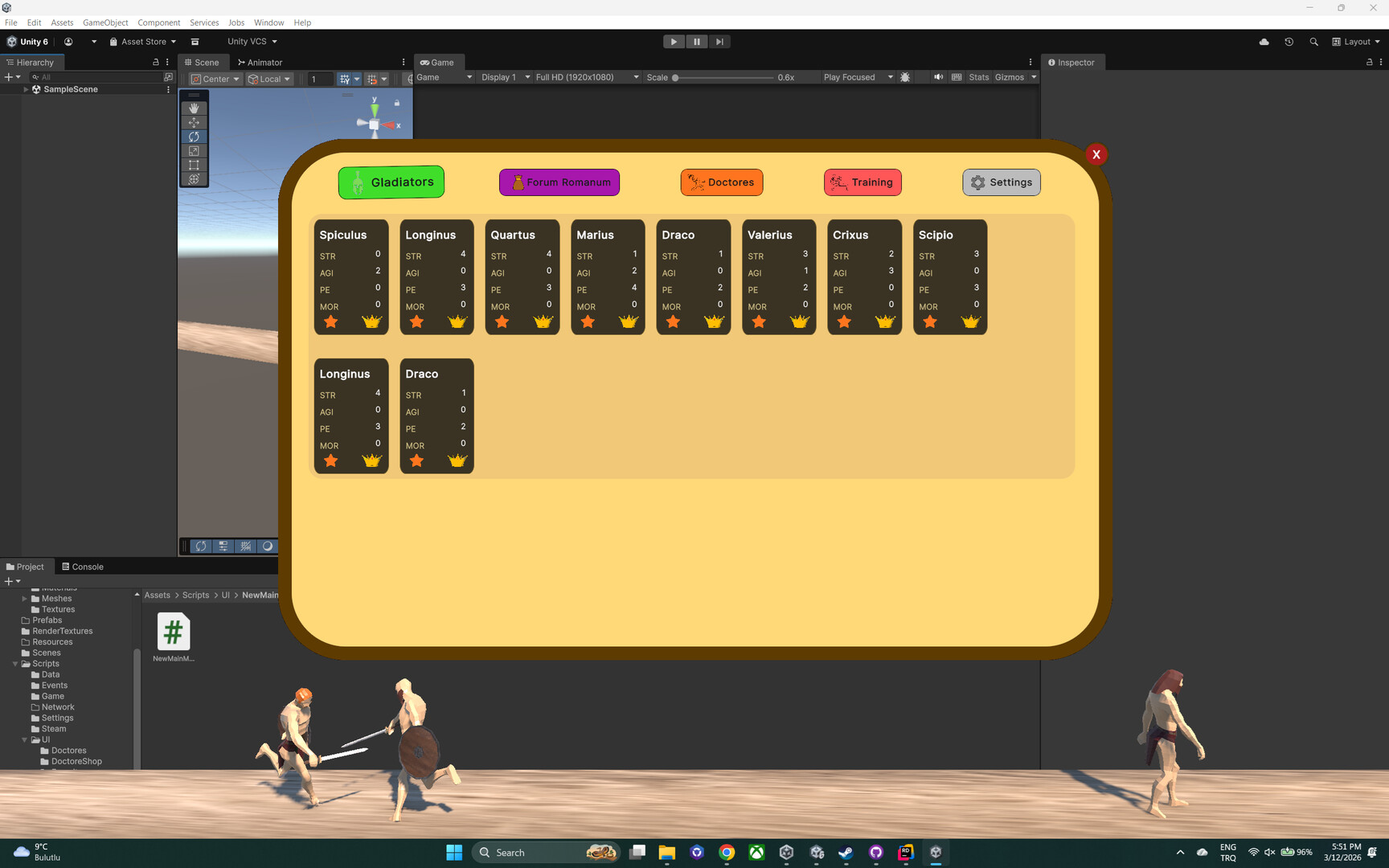
Task: Open the debug attach bug icon in Game view
Action: 905,77
